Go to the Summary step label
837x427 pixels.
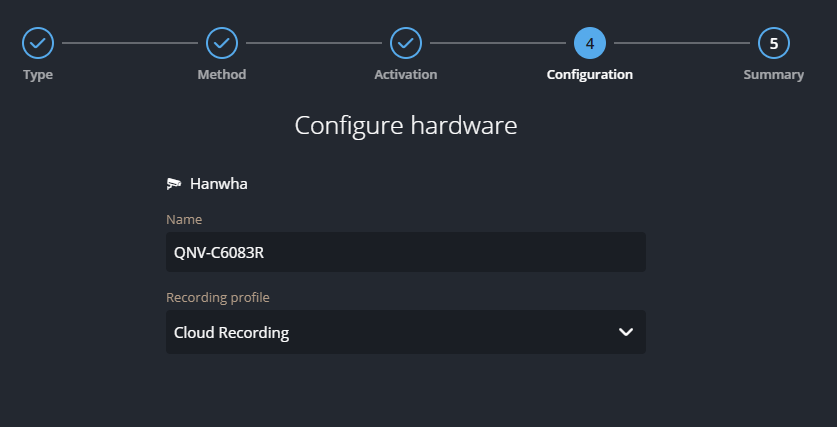pyautogui.click(x=773, y=75)
